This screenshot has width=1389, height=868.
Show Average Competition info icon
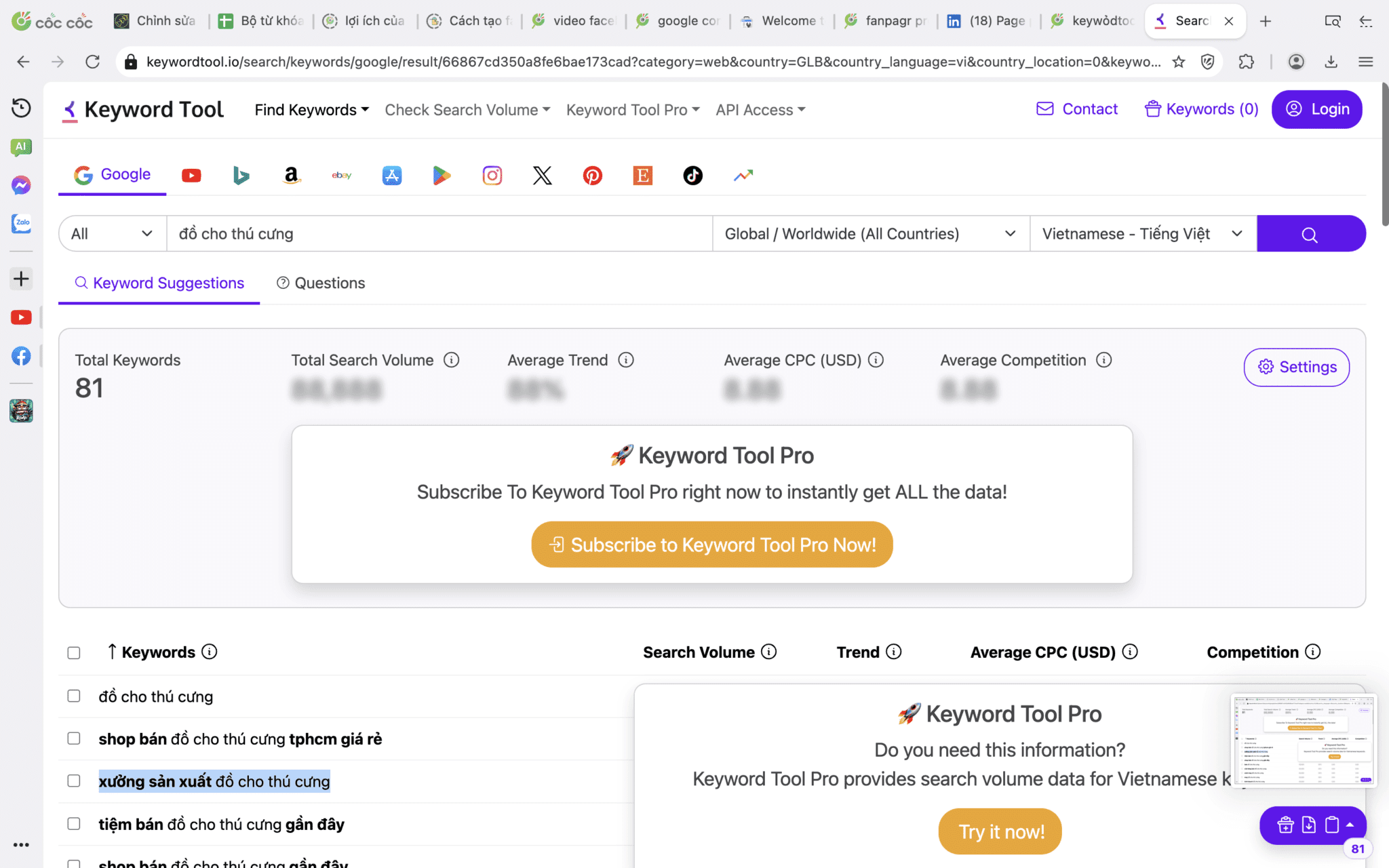tap(1104, 360)
